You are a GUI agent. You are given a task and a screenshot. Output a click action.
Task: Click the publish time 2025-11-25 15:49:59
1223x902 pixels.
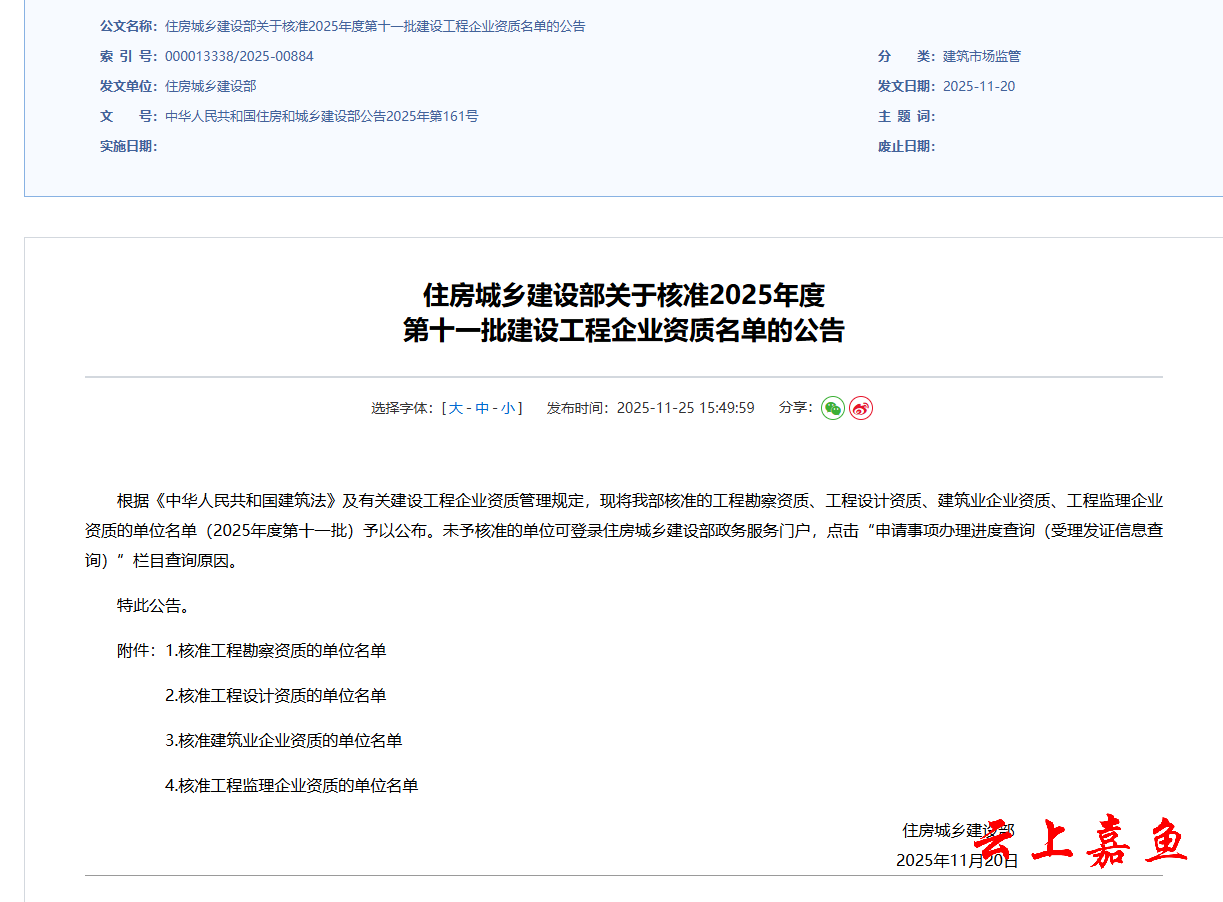[x=685, y=408]
